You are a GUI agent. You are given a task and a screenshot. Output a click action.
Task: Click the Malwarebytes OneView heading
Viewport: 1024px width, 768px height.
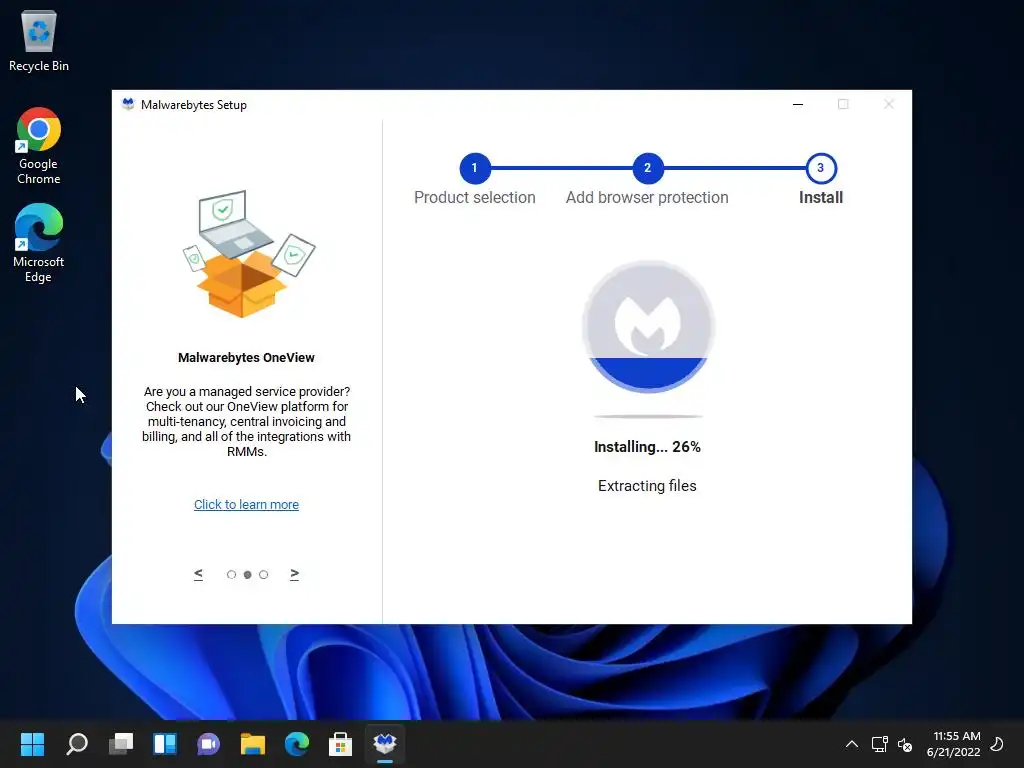coord(246,358)
